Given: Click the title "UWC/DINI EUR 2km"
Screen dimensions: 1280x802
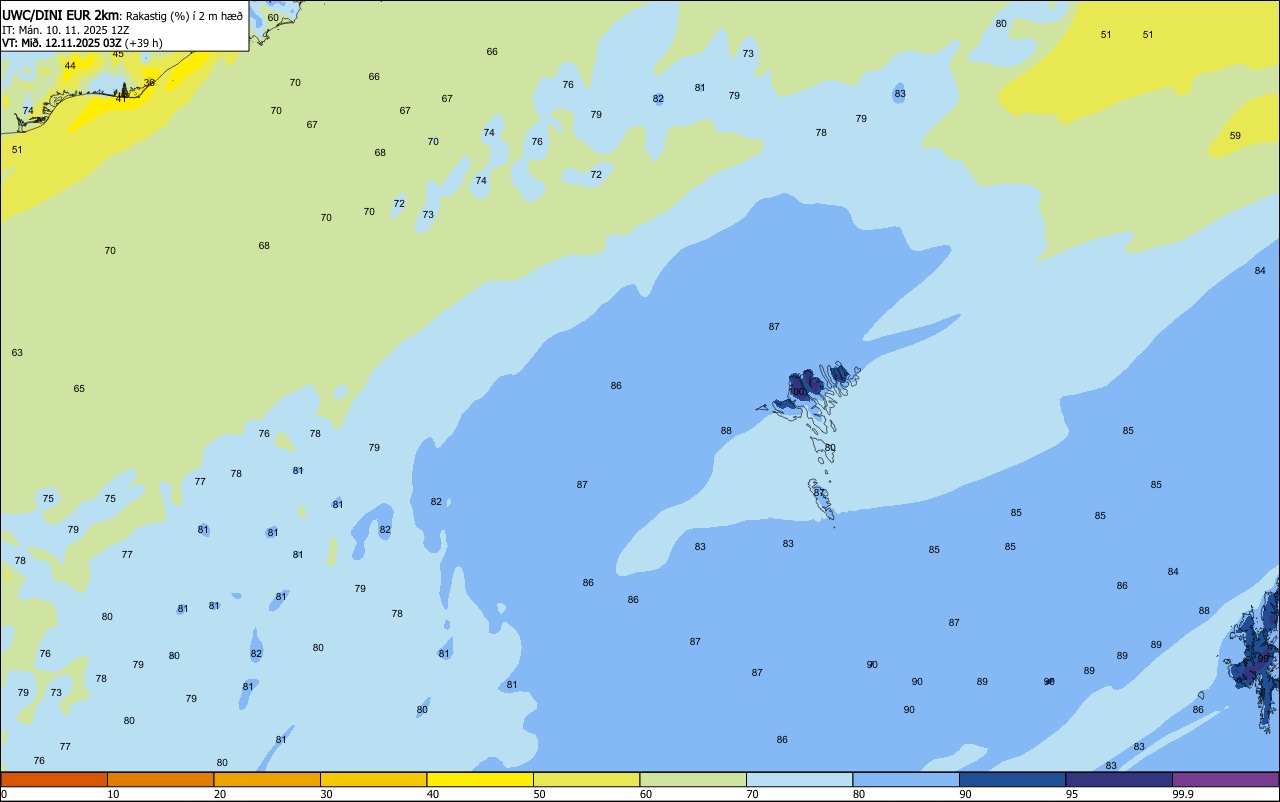Looking at the screenshot, I should pos(61,15).
